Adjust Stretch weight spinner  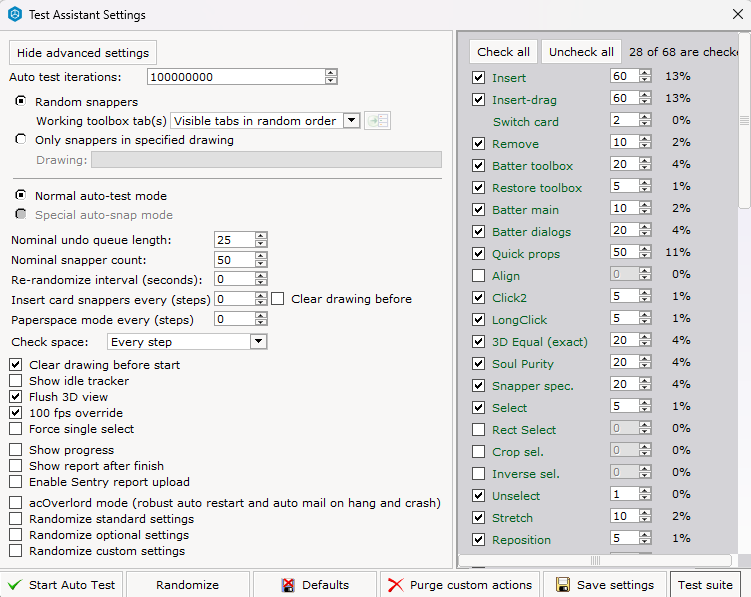[645, 516]
